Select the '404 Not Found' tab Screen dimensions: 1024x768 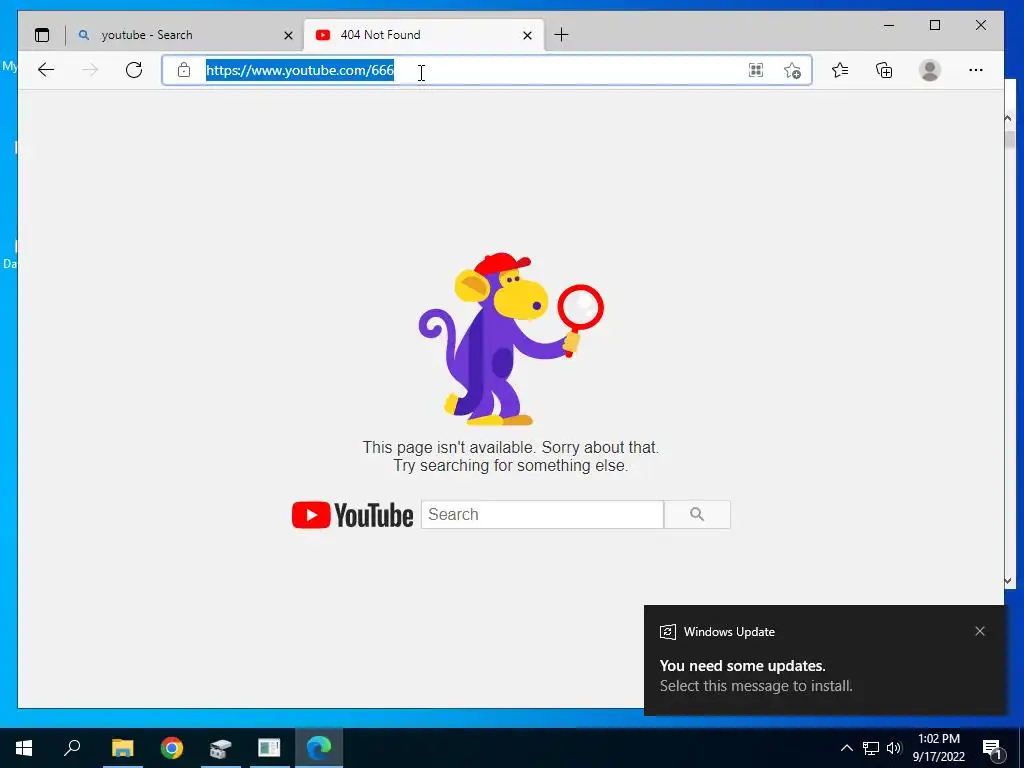click(x=423, y=35)
